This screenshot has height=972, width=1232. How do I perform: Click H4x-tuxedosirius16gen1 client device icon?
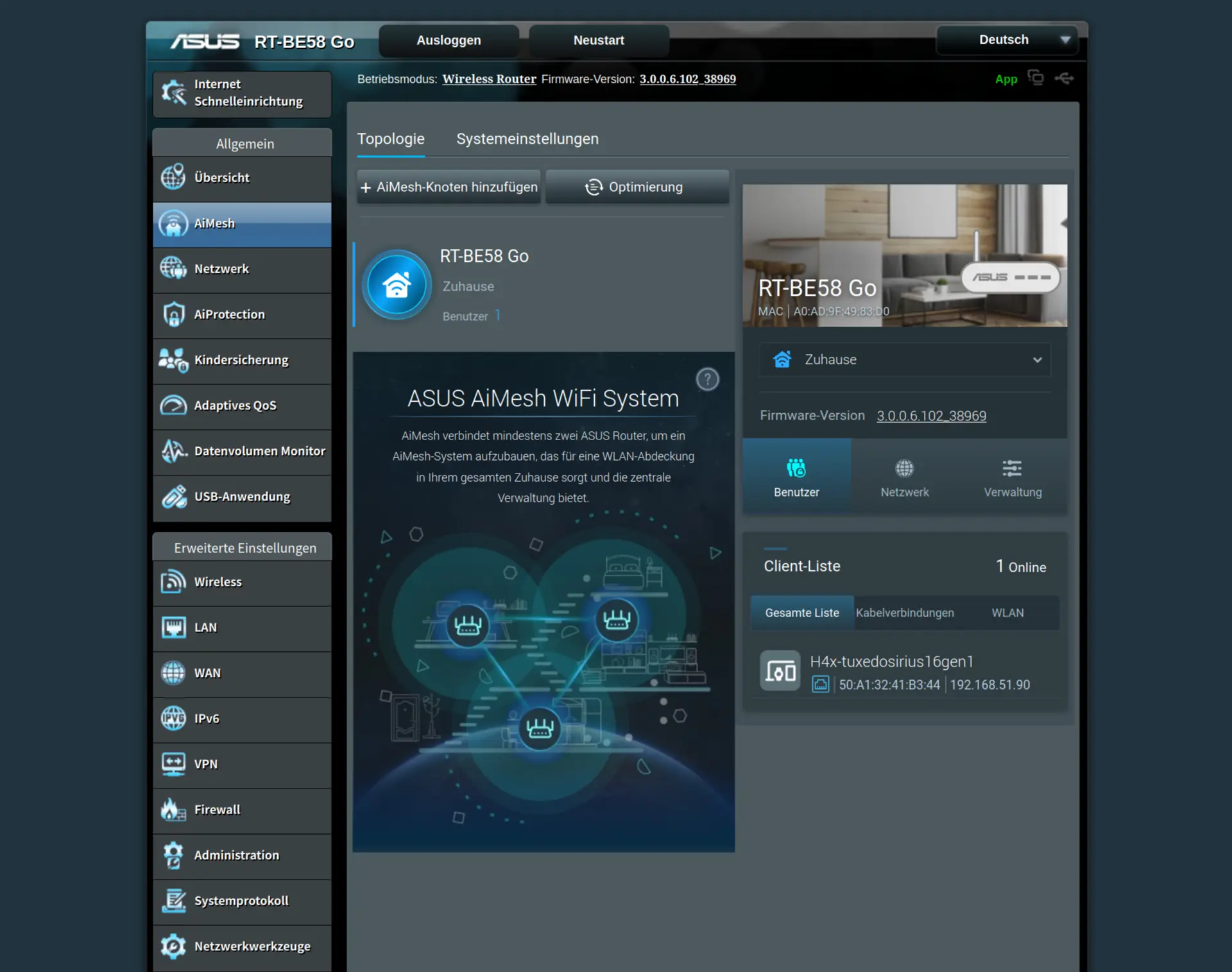(x=780, y=671)
